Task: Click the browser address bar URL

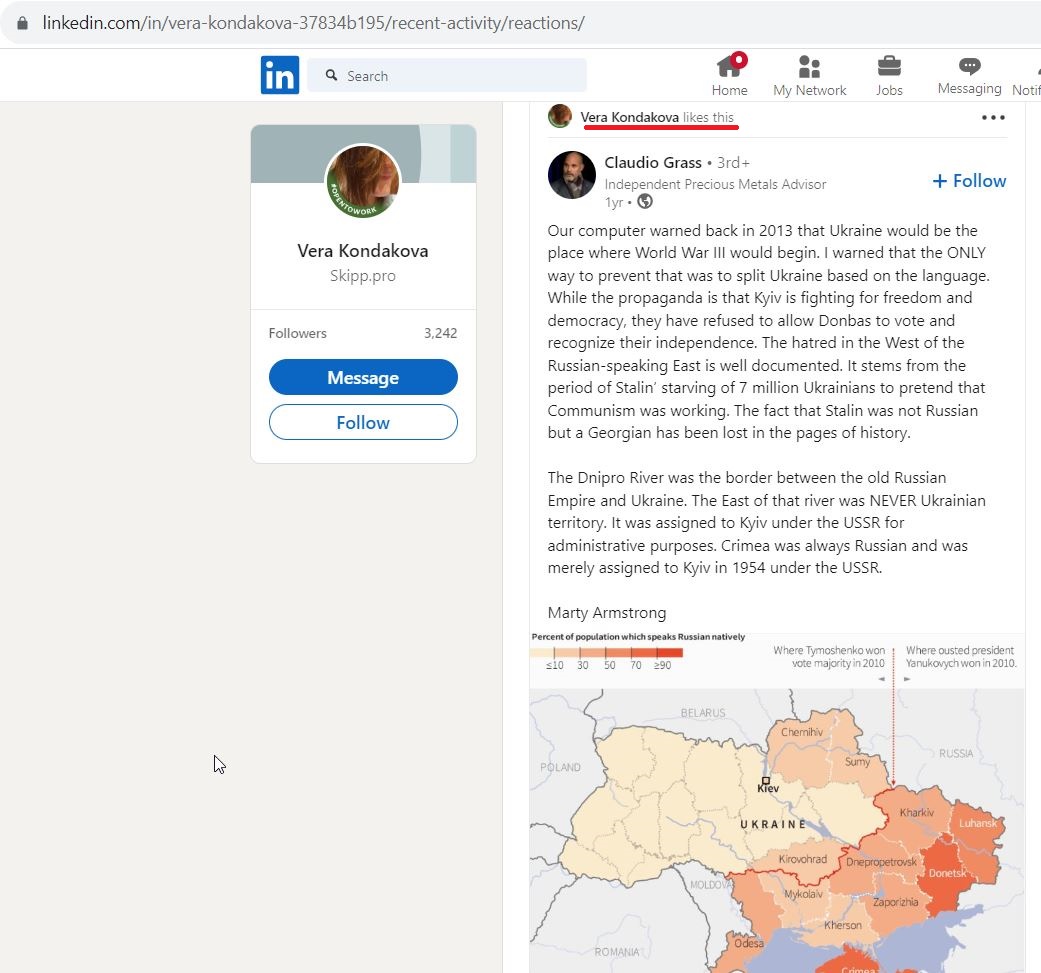Action: [x=313, y=23]
